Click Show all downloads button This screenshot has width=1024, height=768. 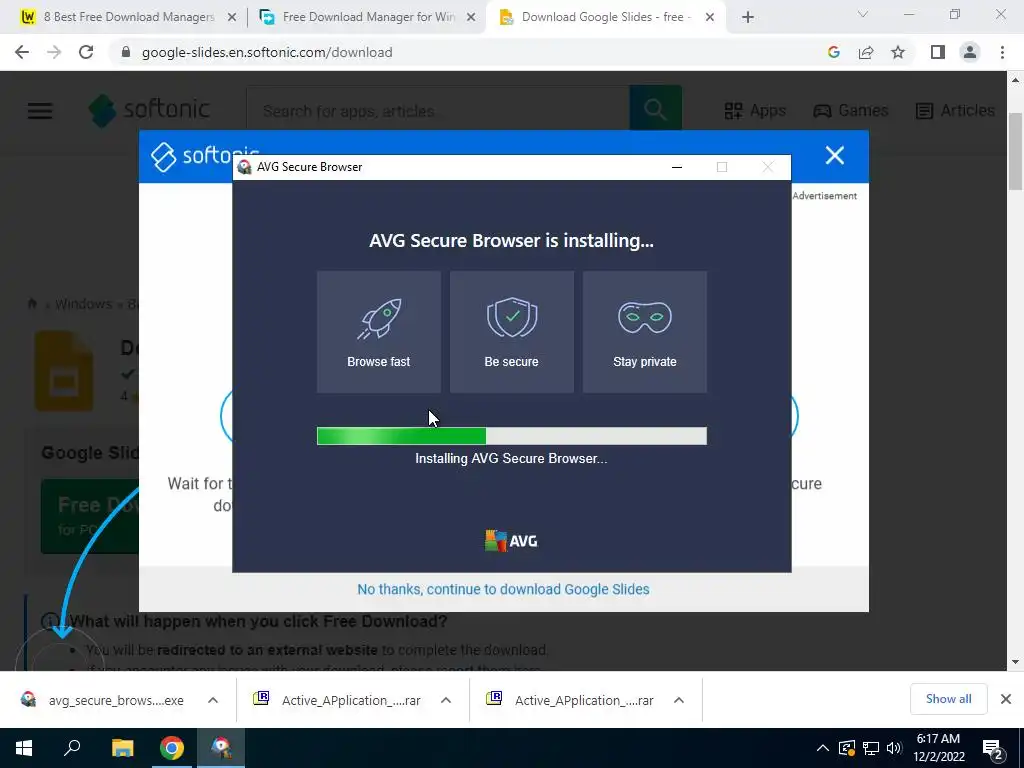(x=948, y=699)
